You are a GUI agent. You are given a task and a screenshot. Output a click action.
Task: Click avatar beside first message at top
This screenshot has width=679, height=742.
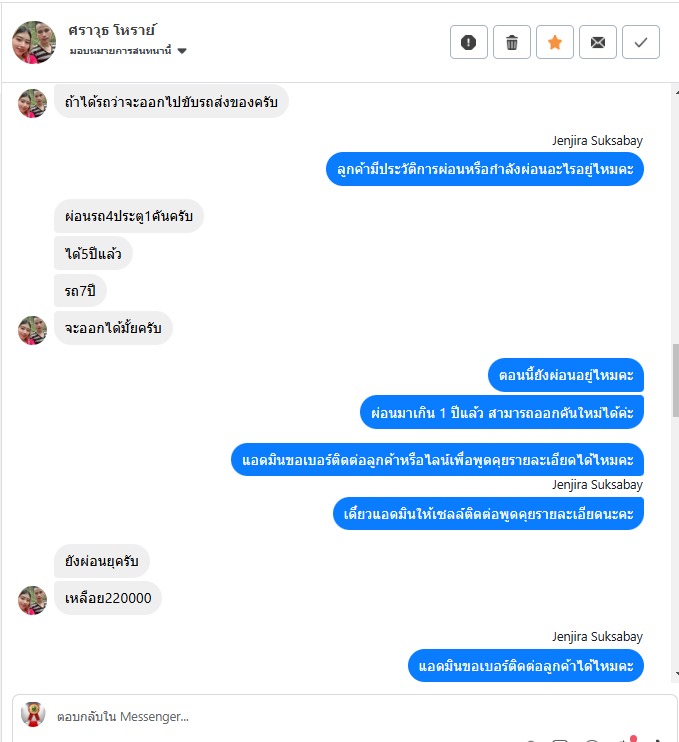click(33, 103)
